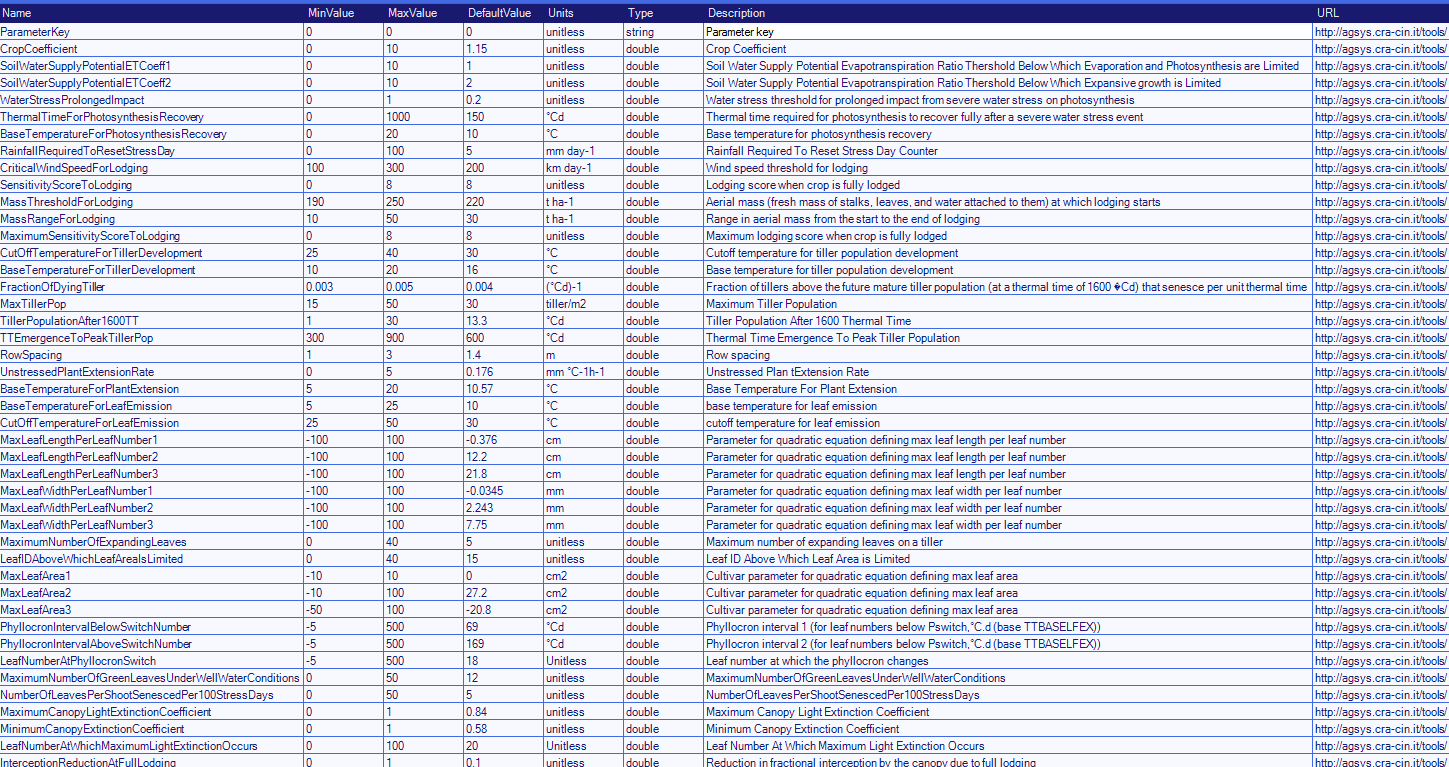1449x767 pixels.
Task: Select BaseTemperatureForLeafEmission name cell
Action: coord(152,406)
